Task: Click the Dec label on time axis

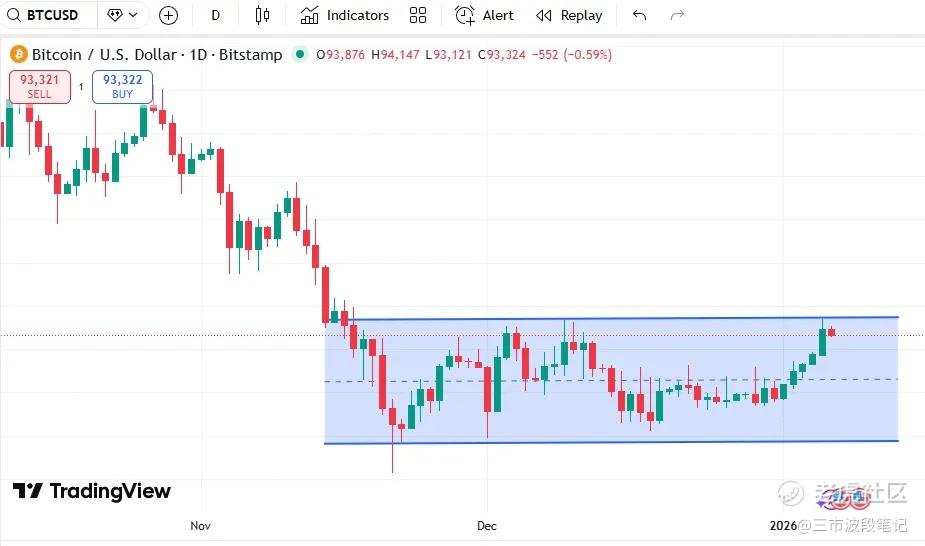Action: 487,525
